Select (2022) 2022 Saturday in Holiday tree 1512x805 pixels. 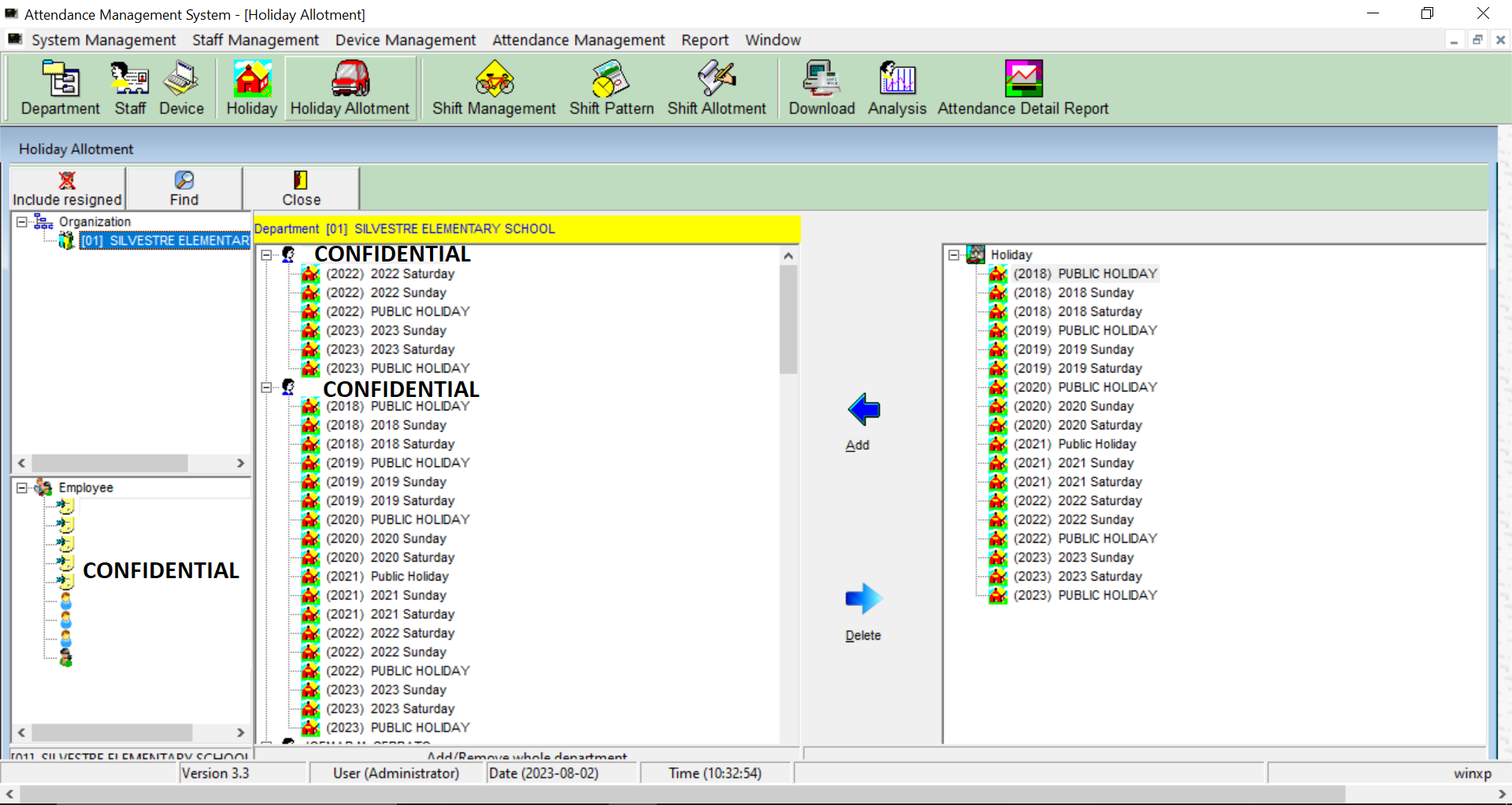tap(1077, 500)
